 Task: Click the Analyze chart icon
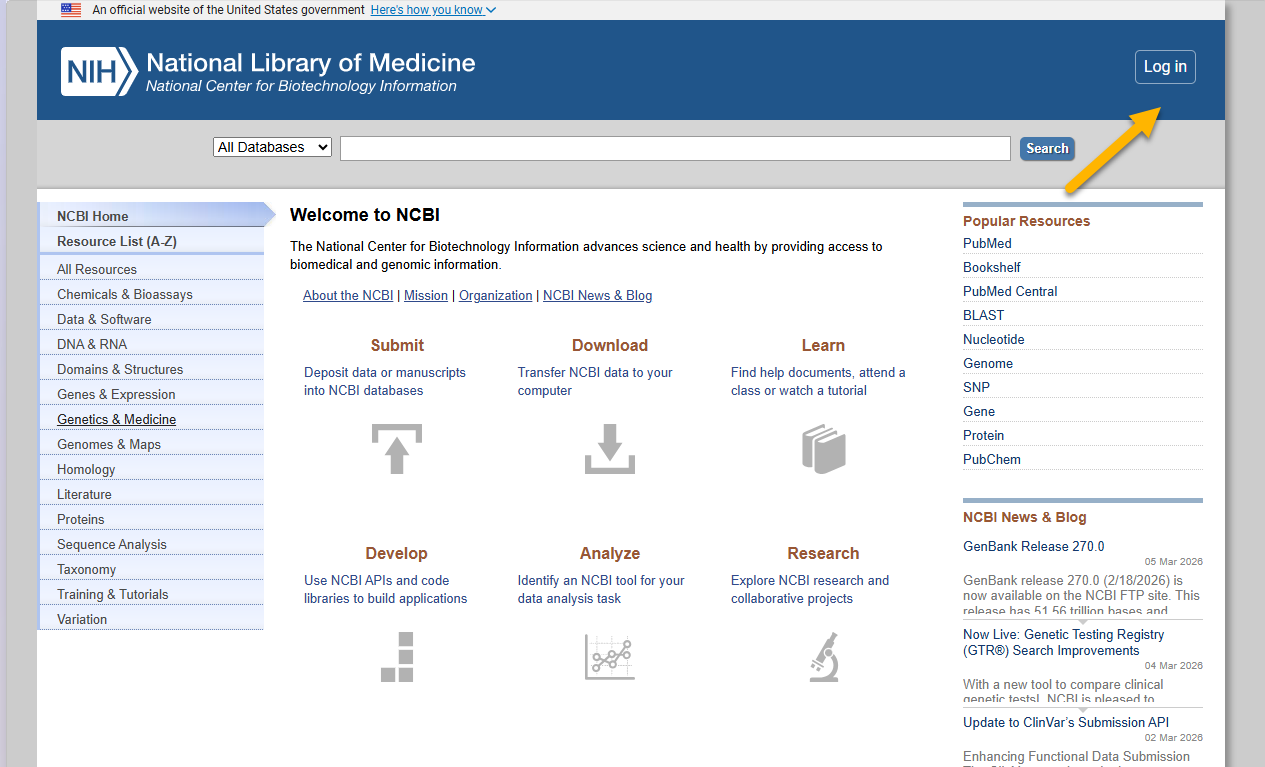click(x=609, y=657)
